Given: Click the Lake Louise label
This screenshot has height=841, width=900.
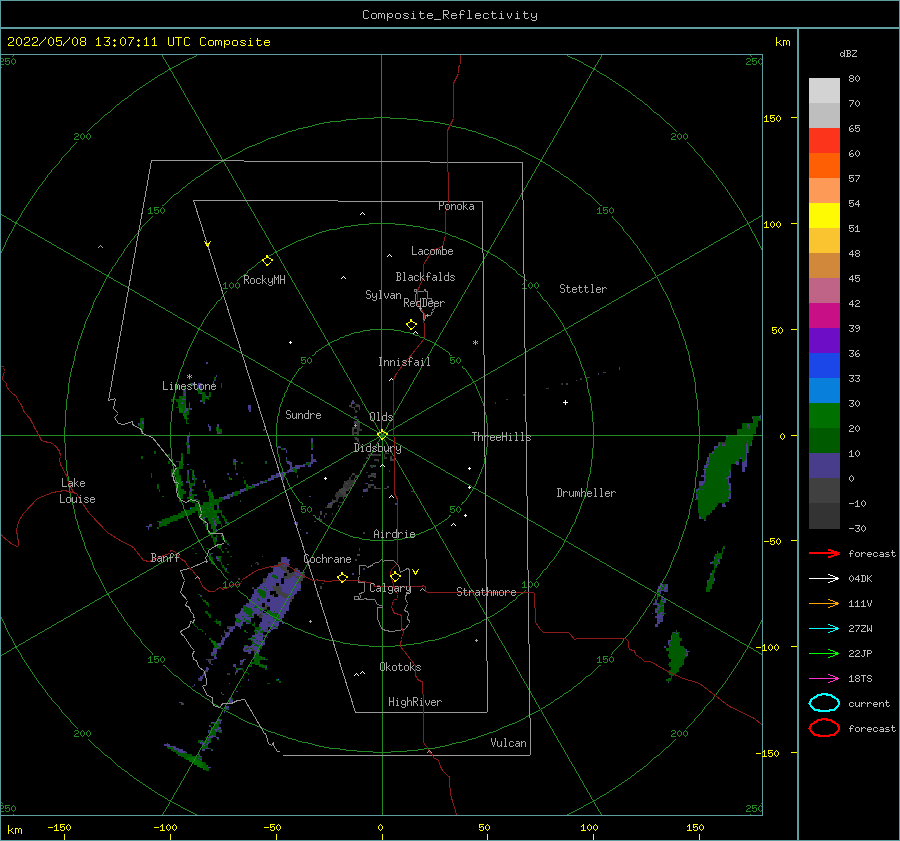Looking at the screenshot, I should coord(77,491).
